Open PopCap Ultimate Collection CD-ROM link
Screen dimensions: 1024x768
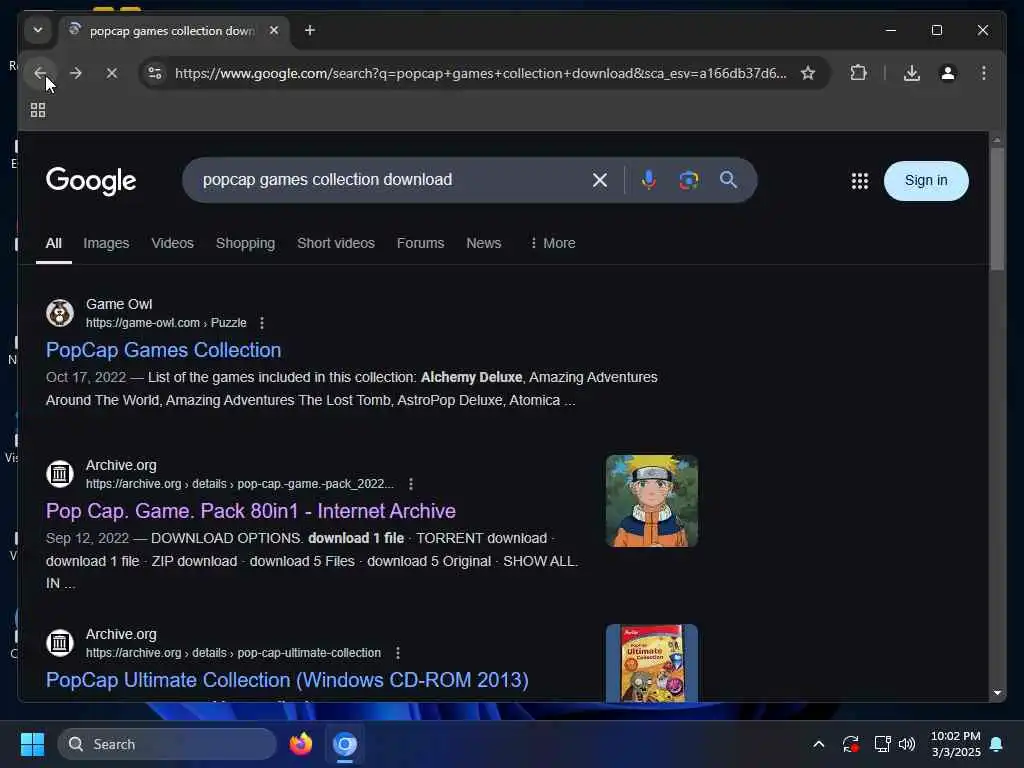pos(287,680)
